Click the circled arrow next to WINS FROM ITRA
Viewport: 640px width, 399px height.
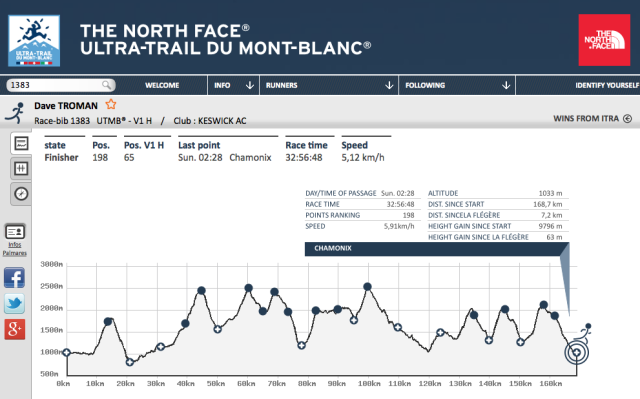click(628, 119)
